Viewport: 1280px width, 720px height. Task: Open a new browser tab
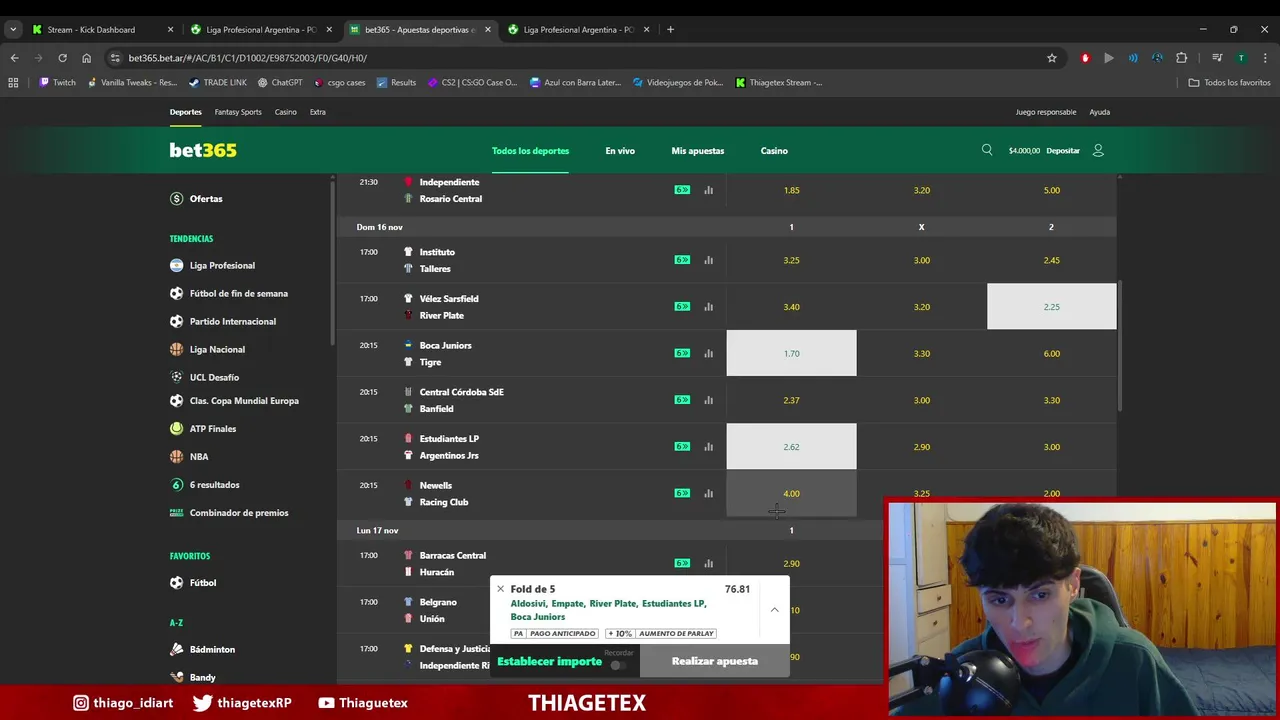(x=670, y=29)
